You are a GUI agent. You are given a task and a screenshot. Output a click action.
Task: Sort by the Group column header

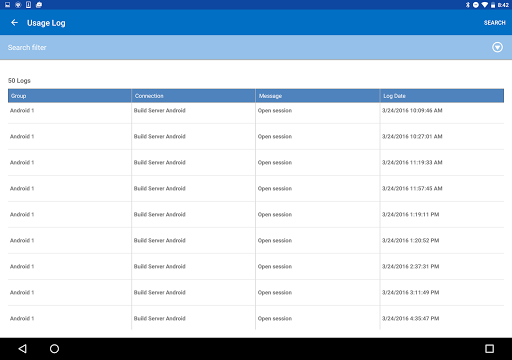pos(69,96)
